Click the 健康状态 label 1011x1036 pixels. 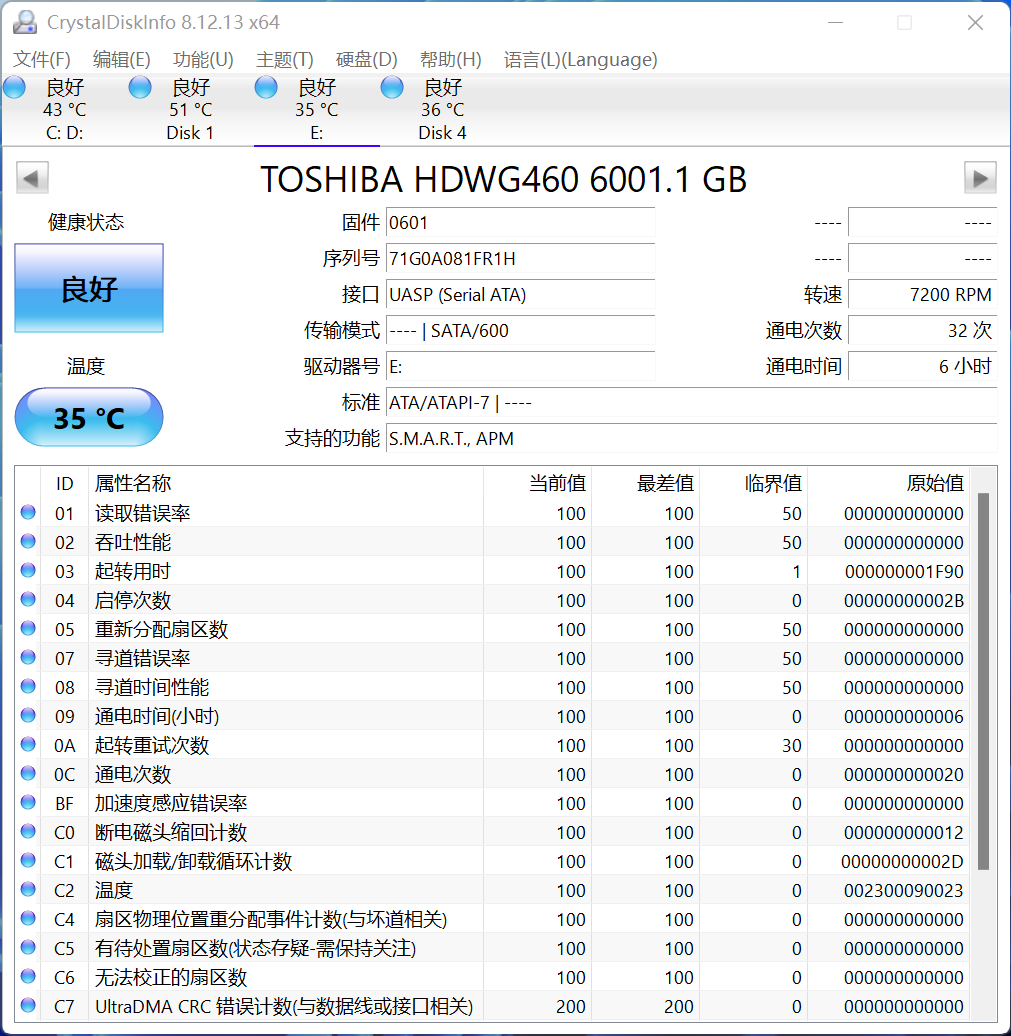[86, 223]
